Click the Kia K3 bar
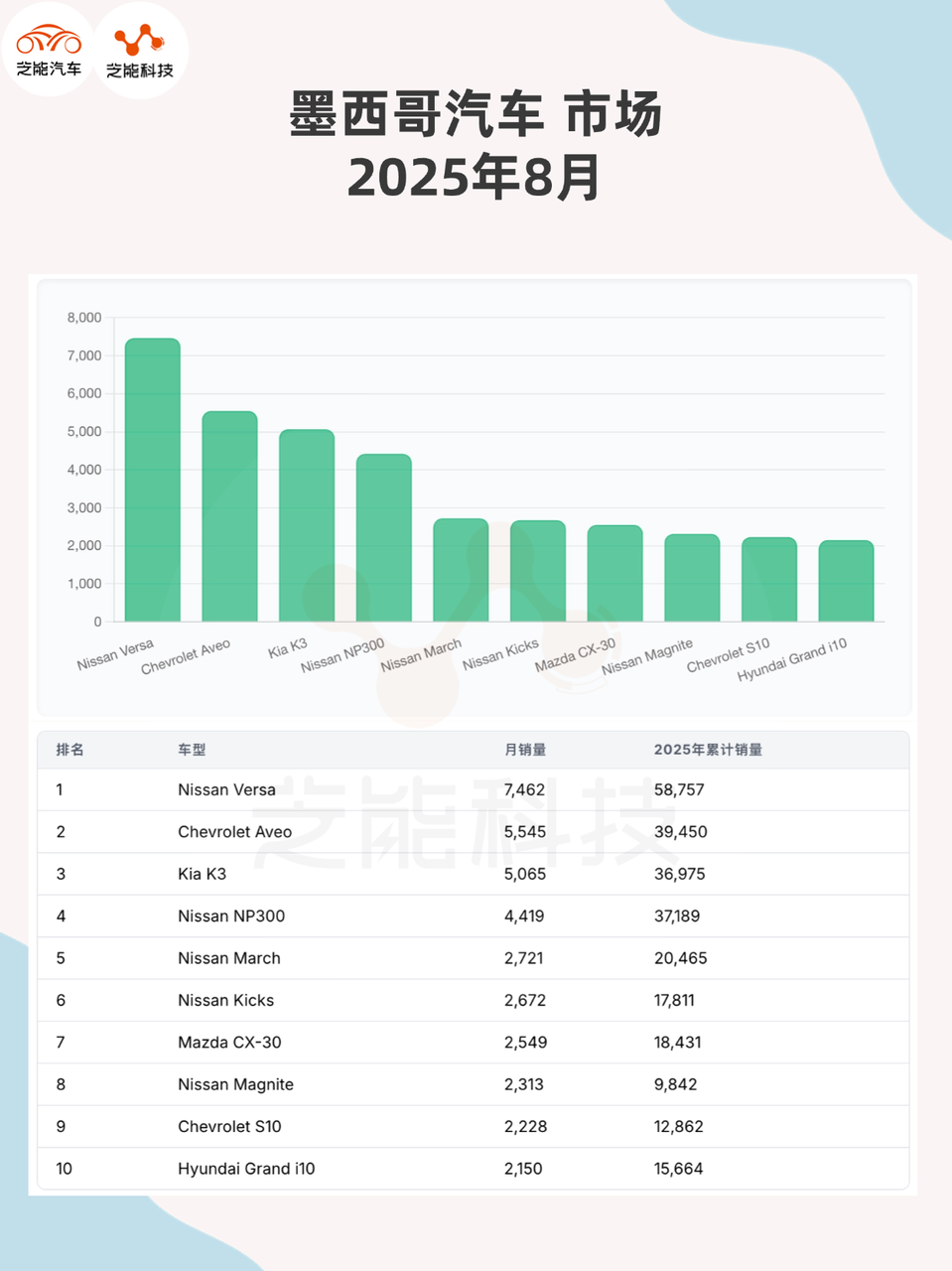This screenshot has height=1271, width=952. point(307,526)
